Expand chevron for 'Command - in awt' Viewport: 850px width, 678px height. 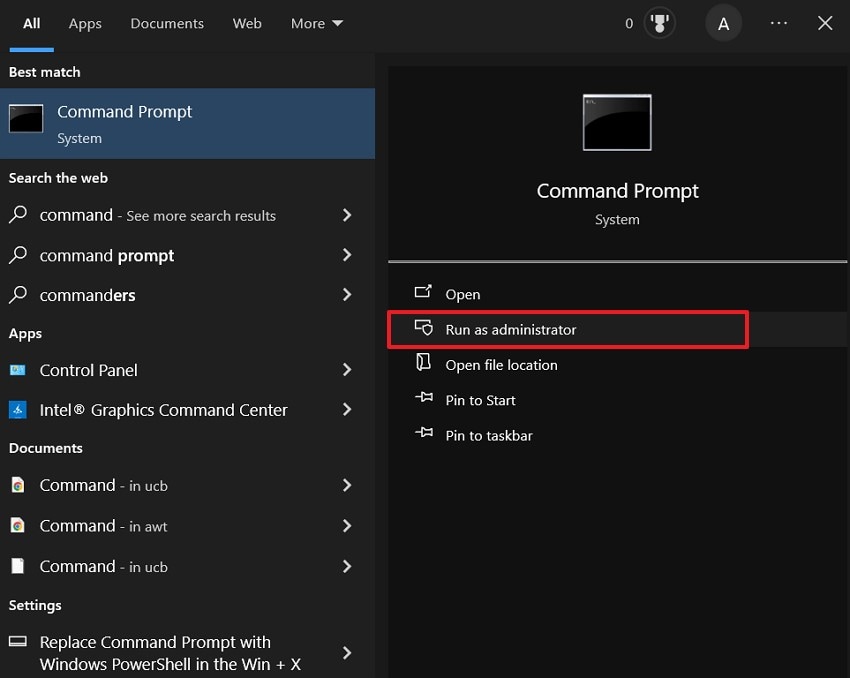click(x=347, y=526)
